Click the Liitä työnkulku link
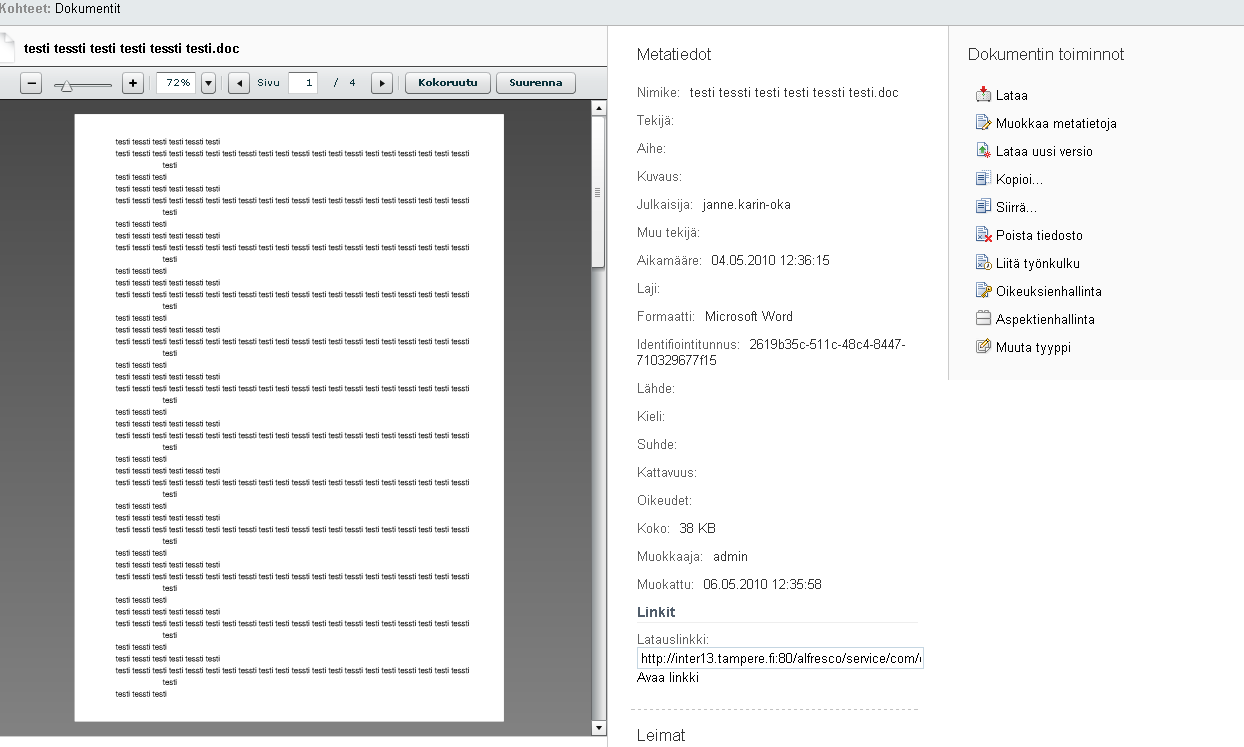 tap(1038, 264)
